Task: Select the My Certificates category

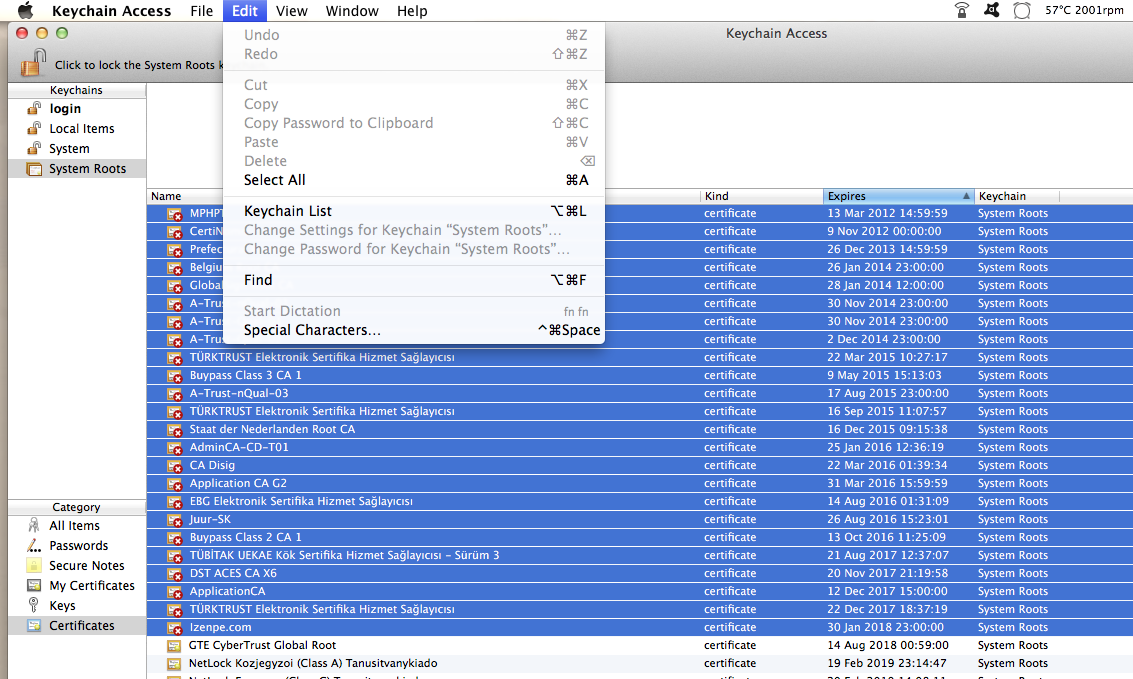Action: click(77, 585)
